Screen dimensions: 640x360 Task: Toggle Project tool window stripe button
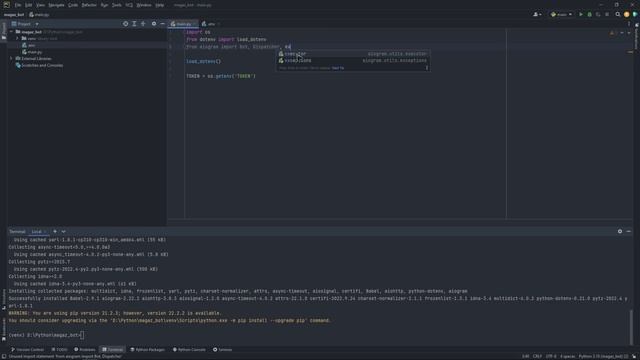click(x=4, y=31)
